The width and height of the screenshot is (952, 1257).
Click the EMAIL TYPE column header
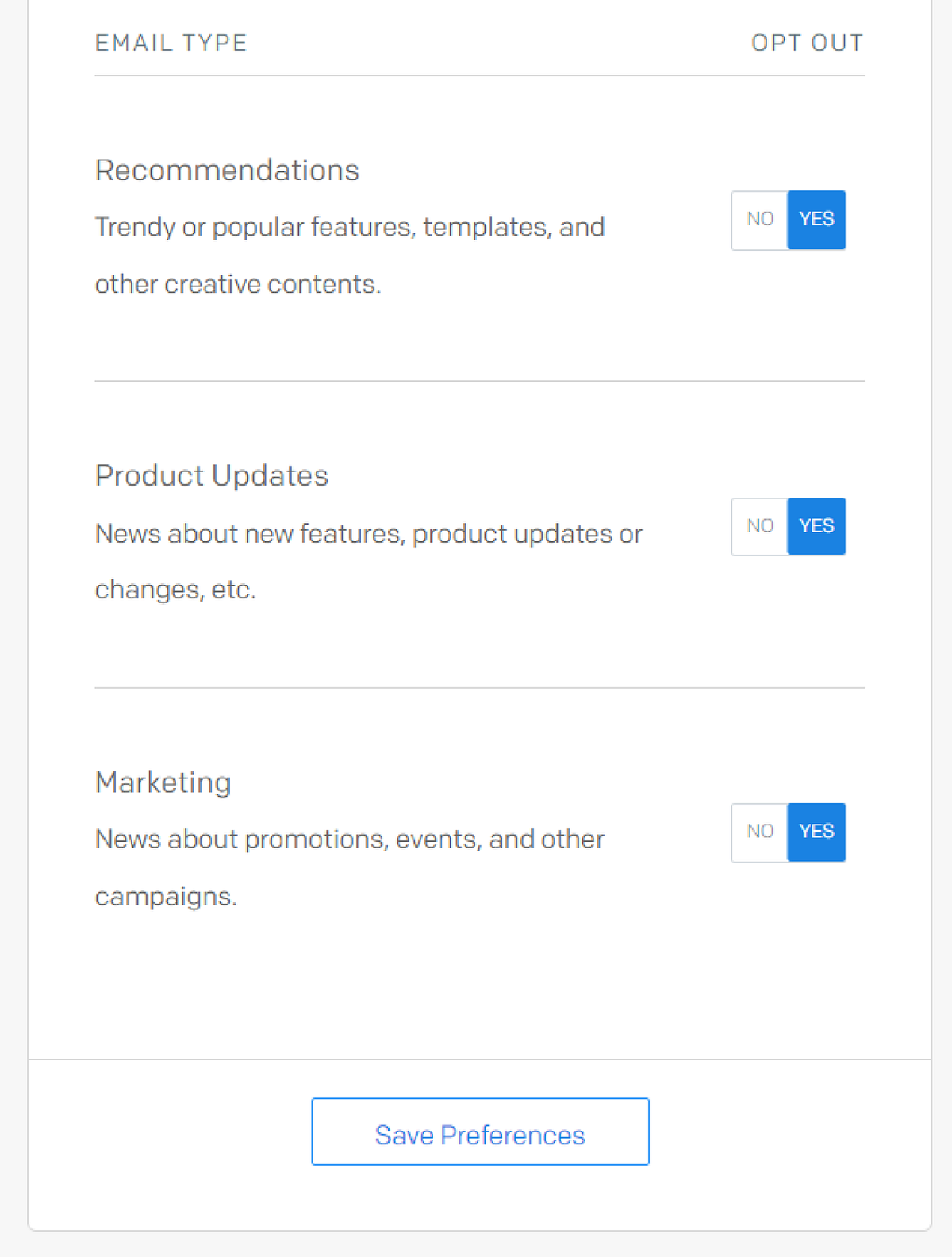pyautogui.click(x=171, y=43)
